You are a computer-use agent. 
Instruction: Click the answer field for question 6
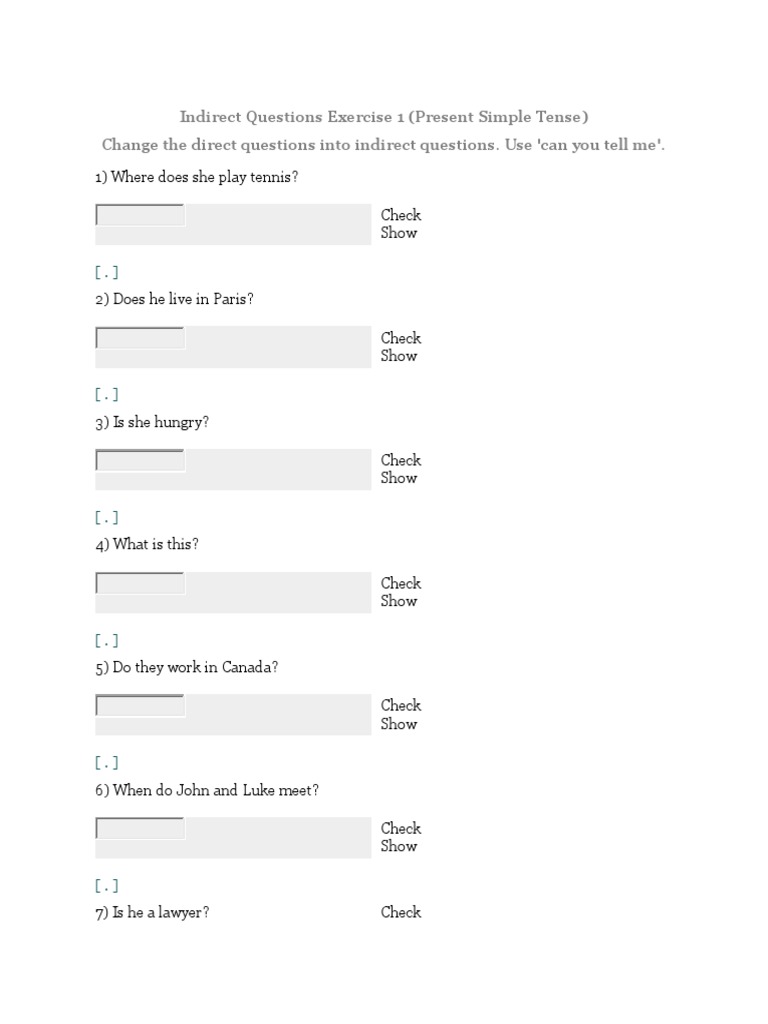click(140, 828)
